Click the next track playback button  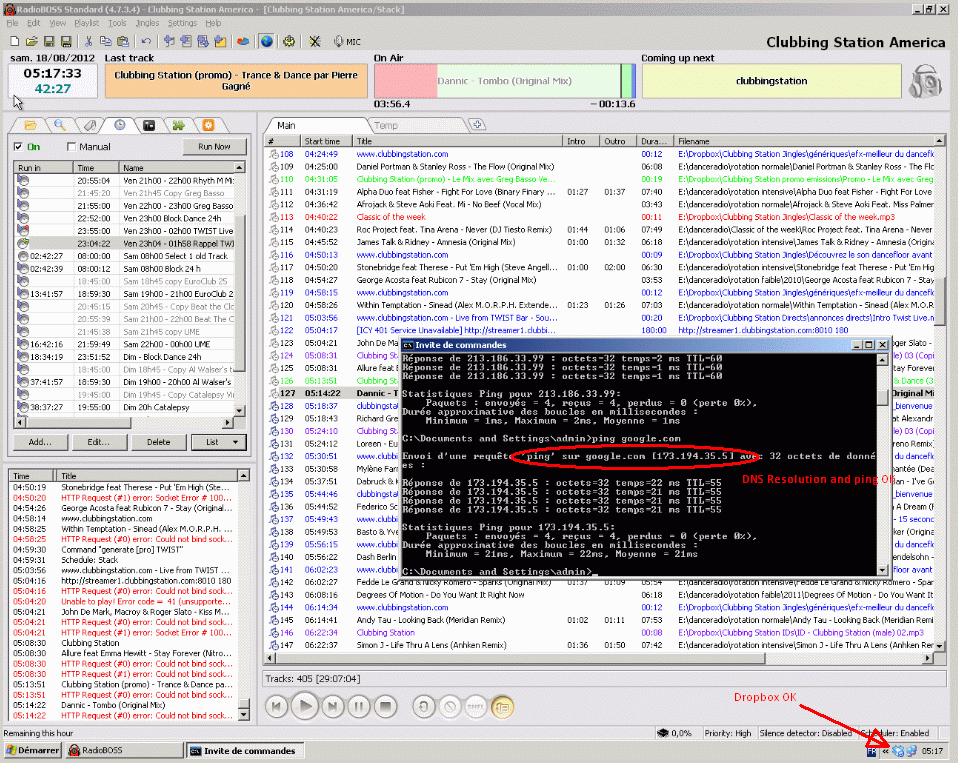pyautogui.click(x=332, y=707)
